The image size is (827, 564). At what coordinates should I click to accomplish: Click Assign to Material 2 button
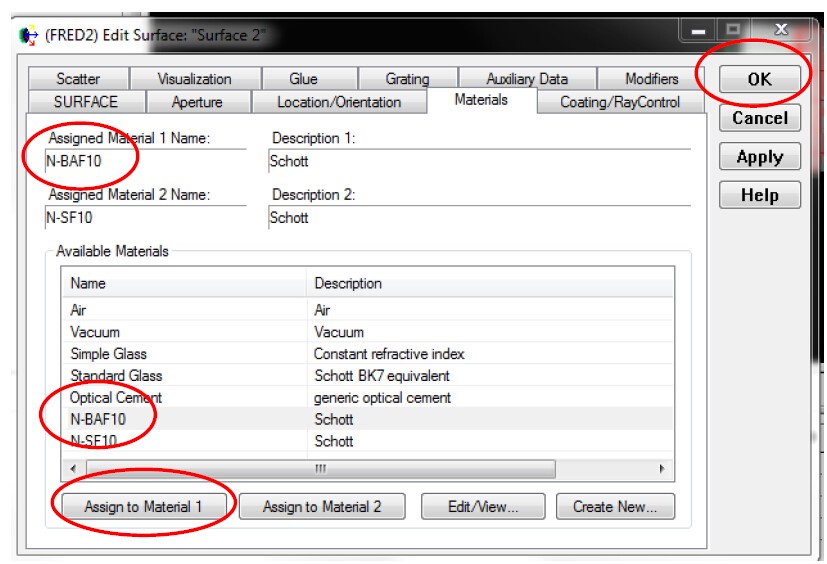tap(322, 506)
